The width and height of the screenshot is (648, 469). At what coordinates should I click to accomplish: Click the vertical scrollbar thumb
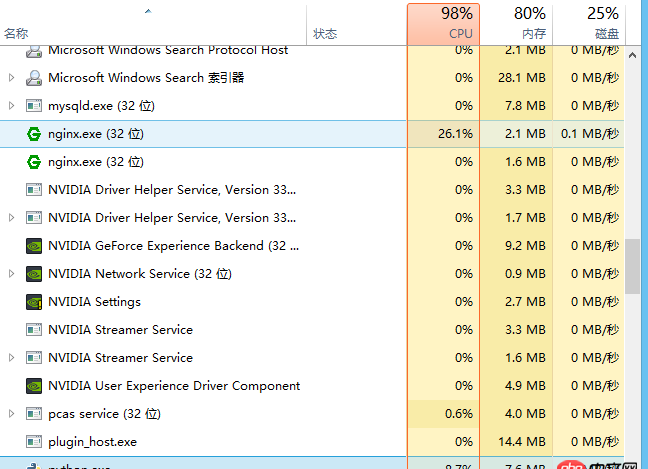633,264
